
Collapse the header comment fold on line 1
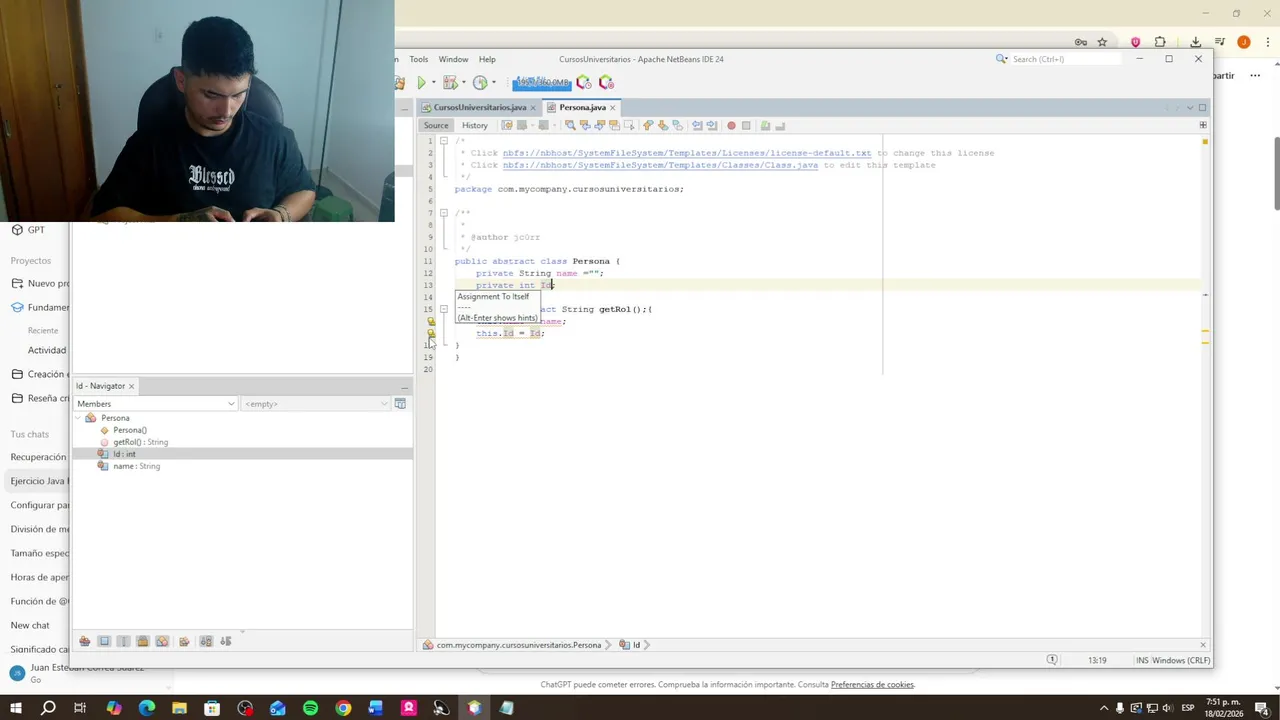(x=443, y=141)
